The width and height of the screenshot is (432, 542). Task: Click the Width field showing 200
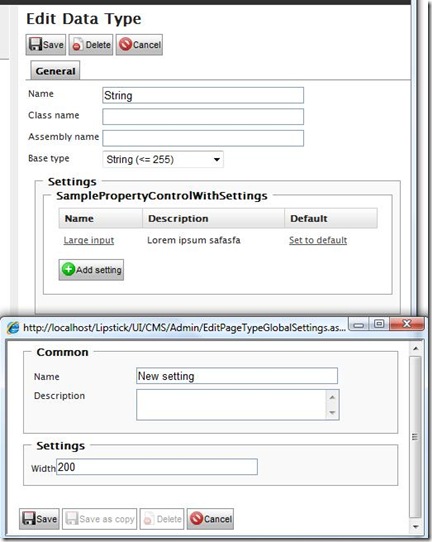click(x=157, y=467)
